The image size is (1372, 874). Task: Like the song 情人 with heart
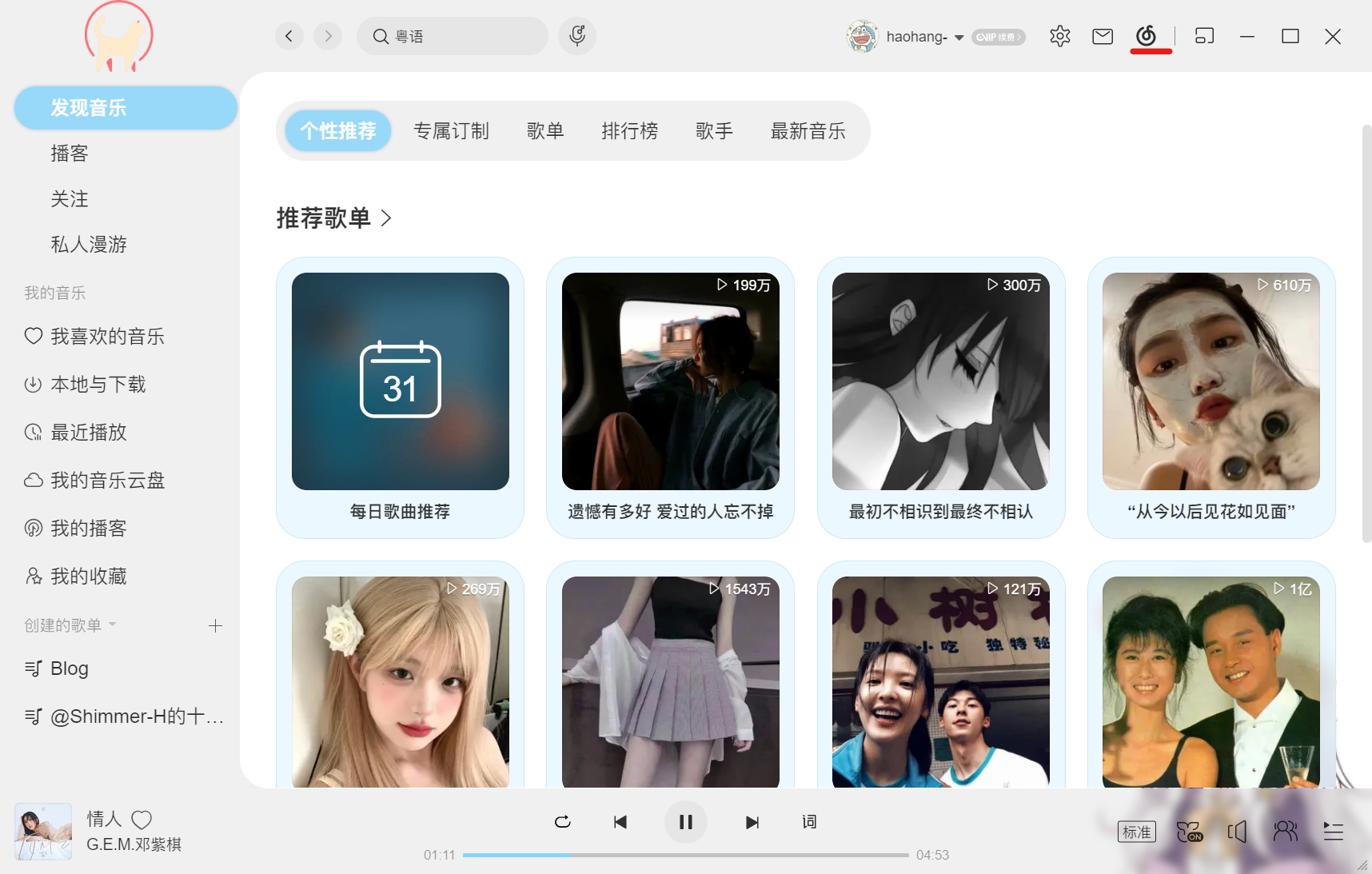pos(142,820)
